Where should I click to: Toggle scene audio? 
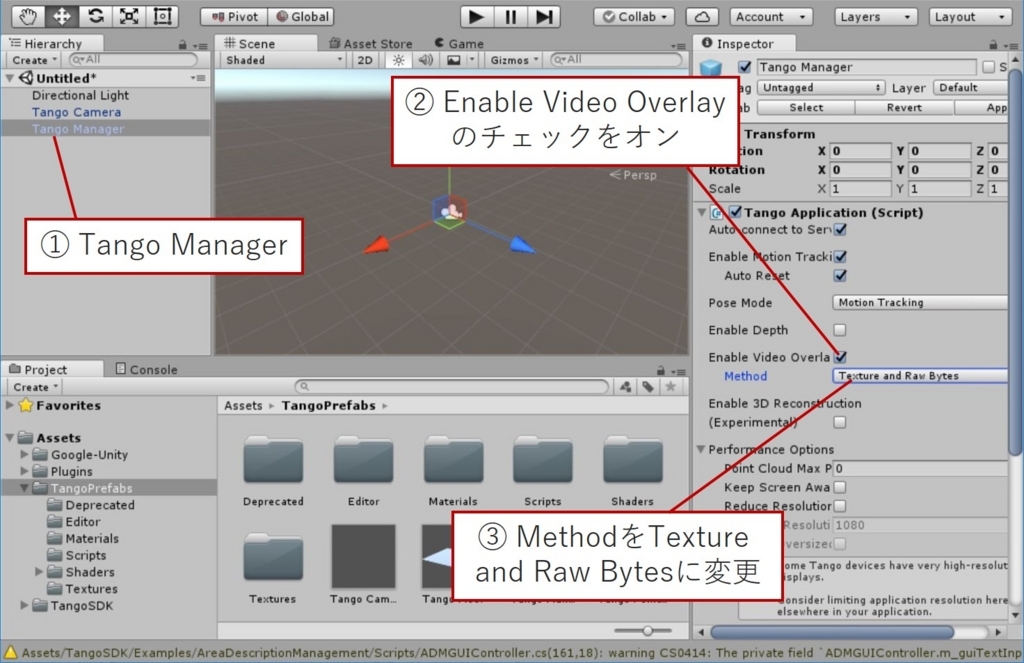tap(426, 60)
